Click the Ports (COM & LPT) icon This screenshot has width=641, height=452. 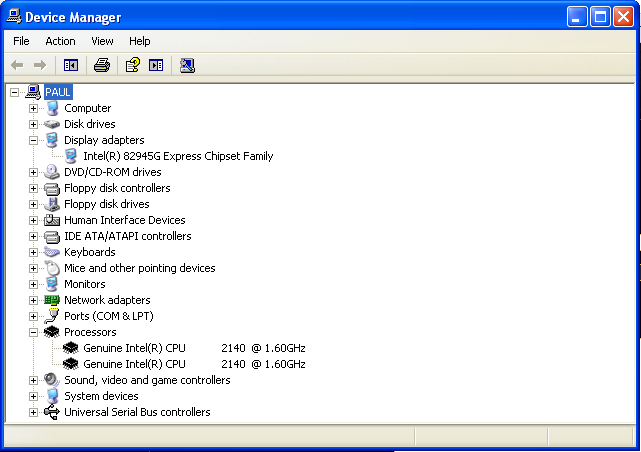(x=52, y=316)
